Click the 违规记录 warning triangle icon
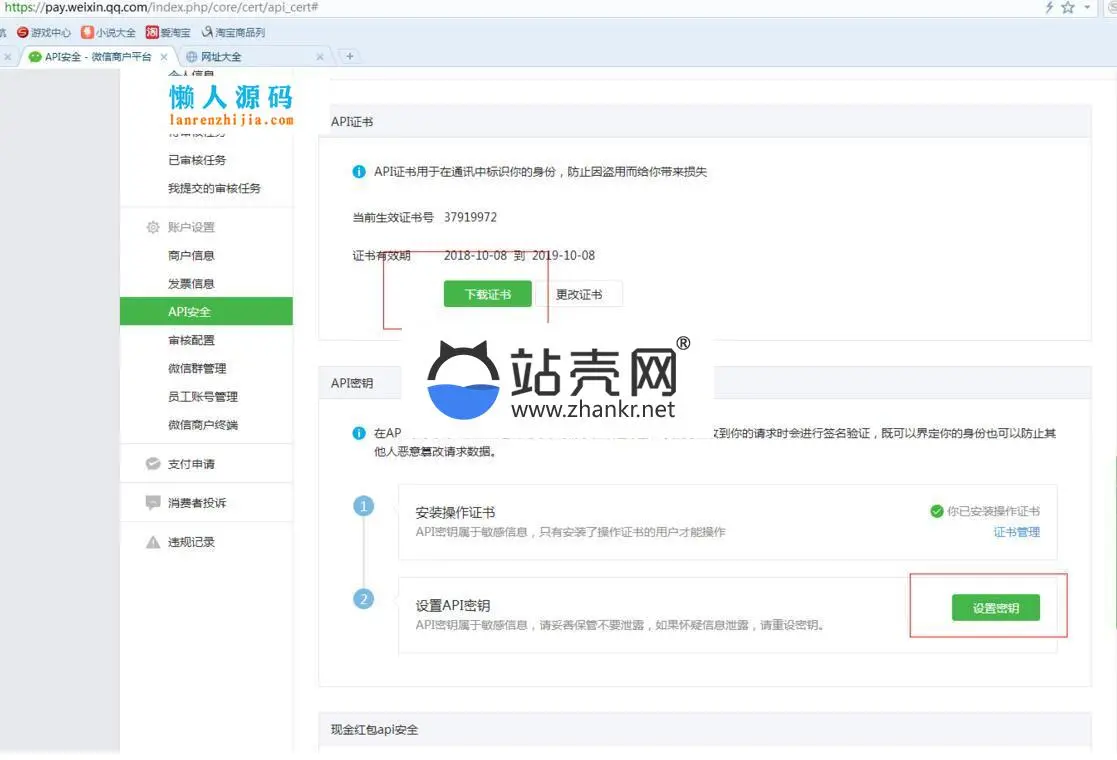The height and width of the screenshot is (760, 1117). coord(153,542)
